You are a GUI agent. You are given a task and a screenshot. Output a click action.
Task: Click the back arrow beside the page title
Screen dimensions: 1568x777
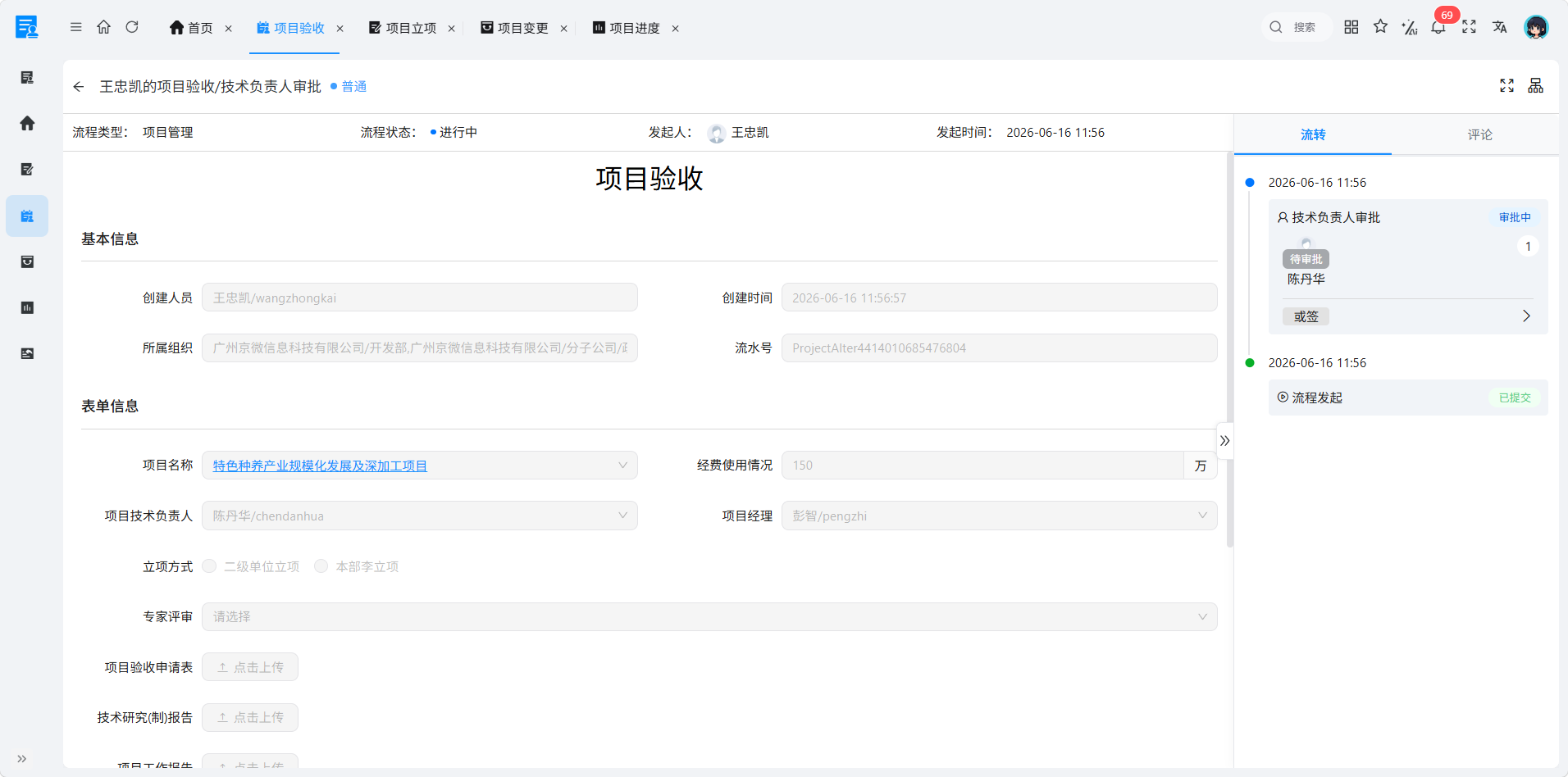(x=79, y=87)
